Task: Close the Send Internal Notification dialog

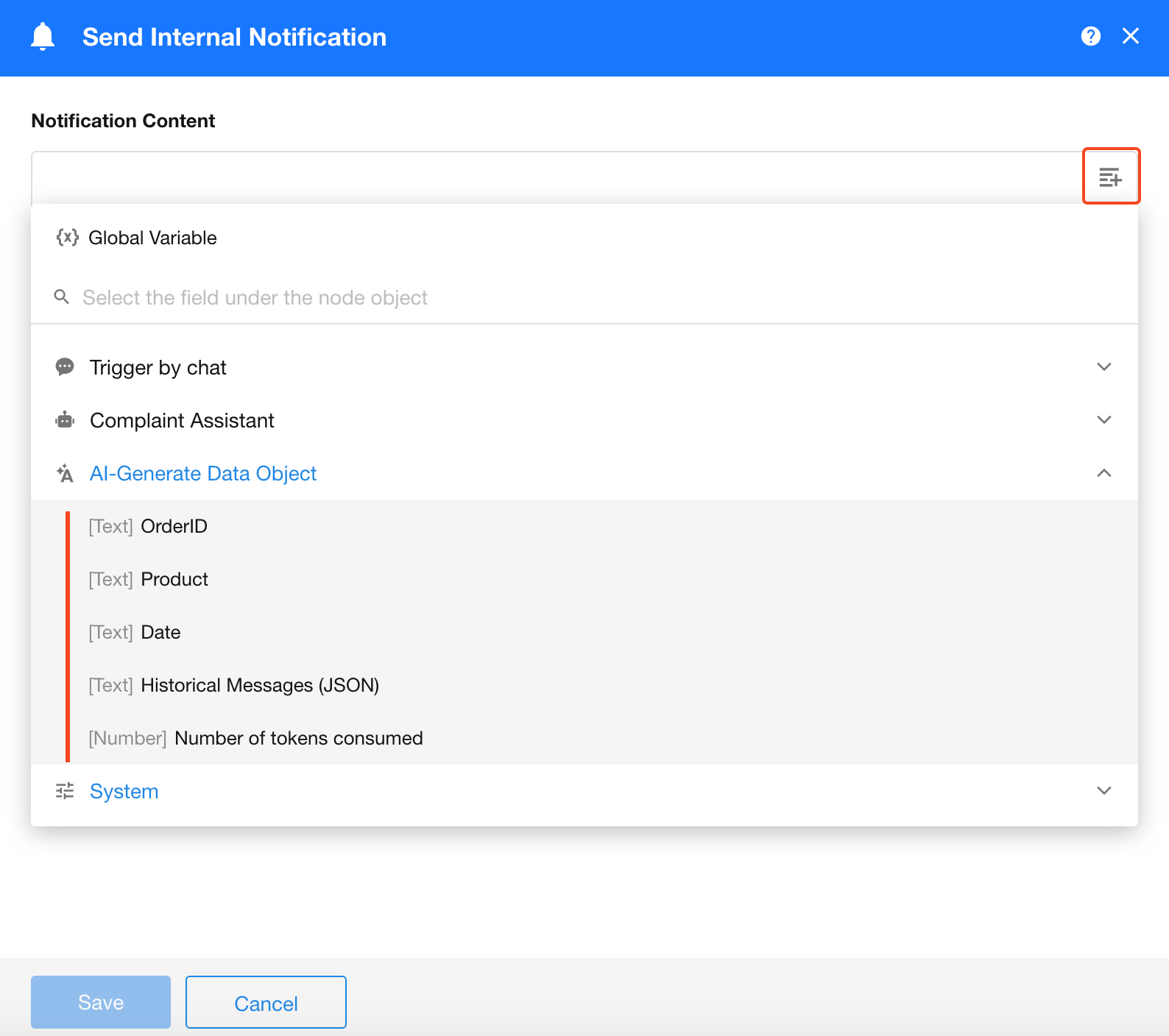Action: pos(1130,36)
